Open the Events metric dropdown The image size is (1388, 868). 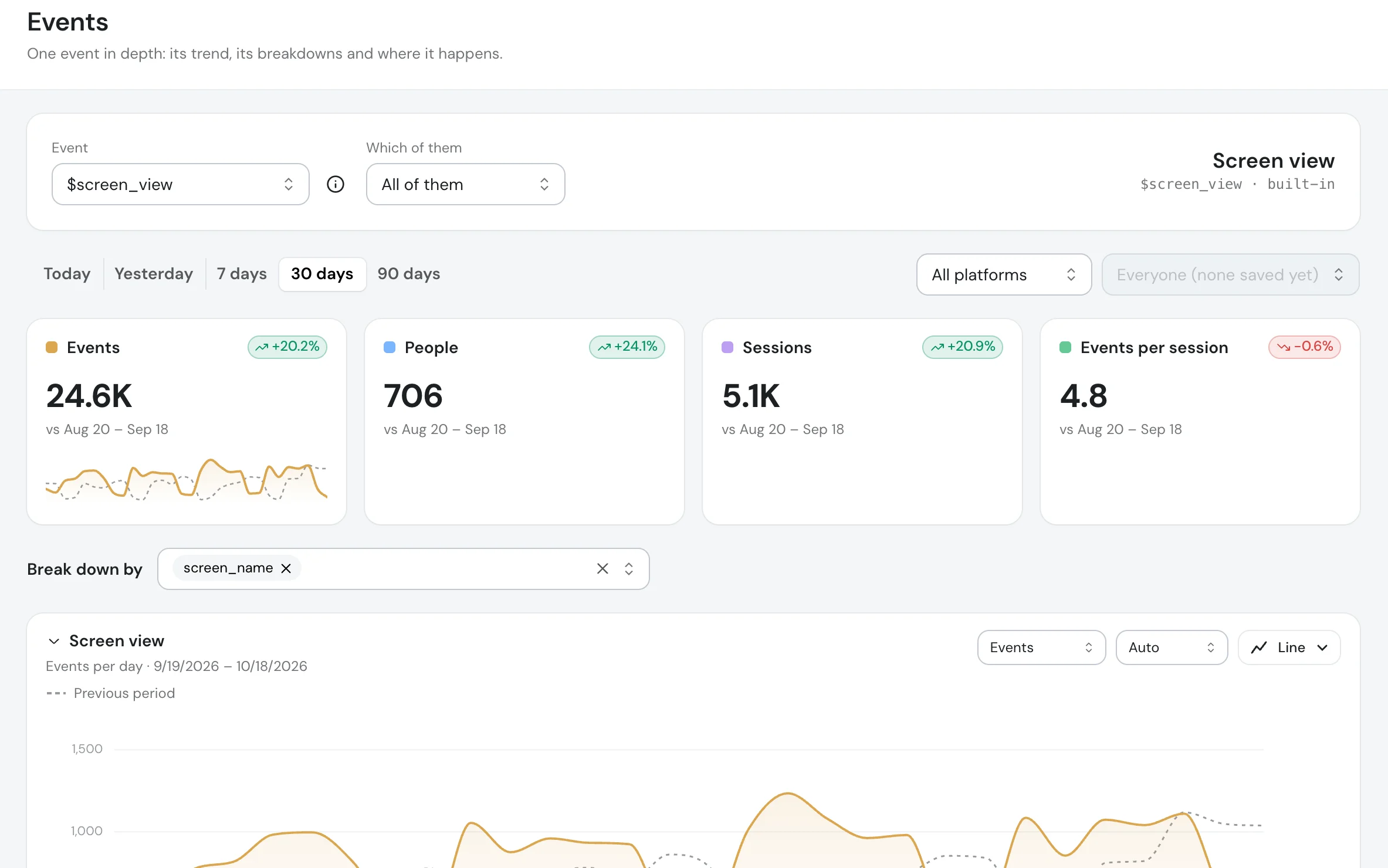click(1042, 647)
